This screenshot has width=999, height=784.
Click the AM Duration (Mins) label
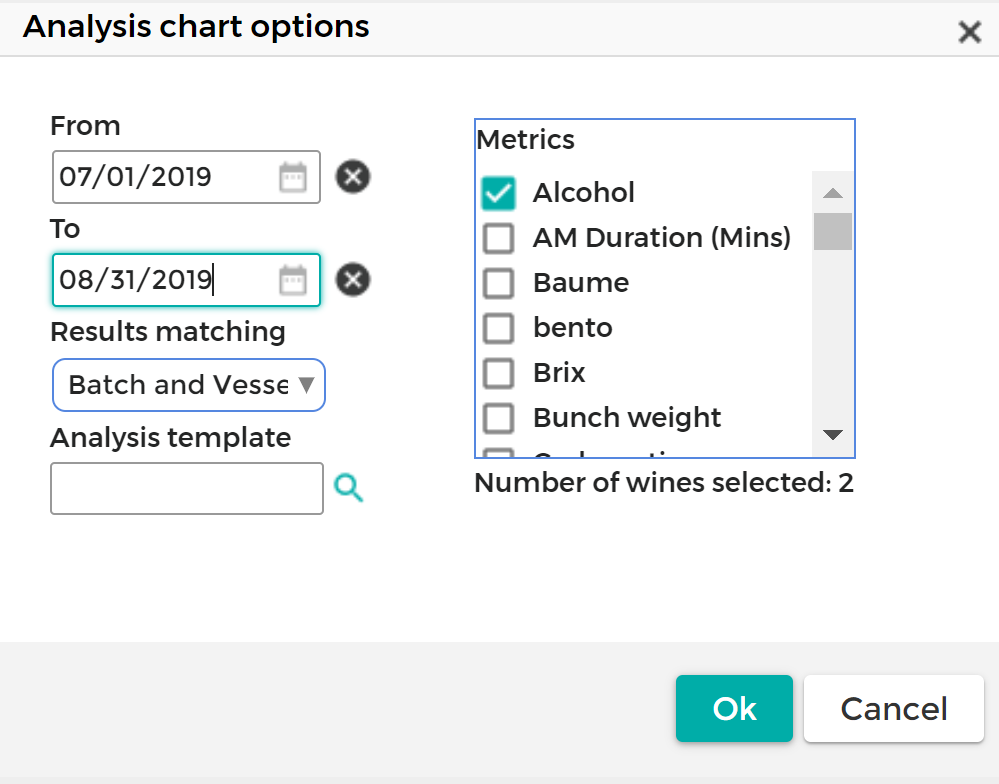tap(662, 238)
